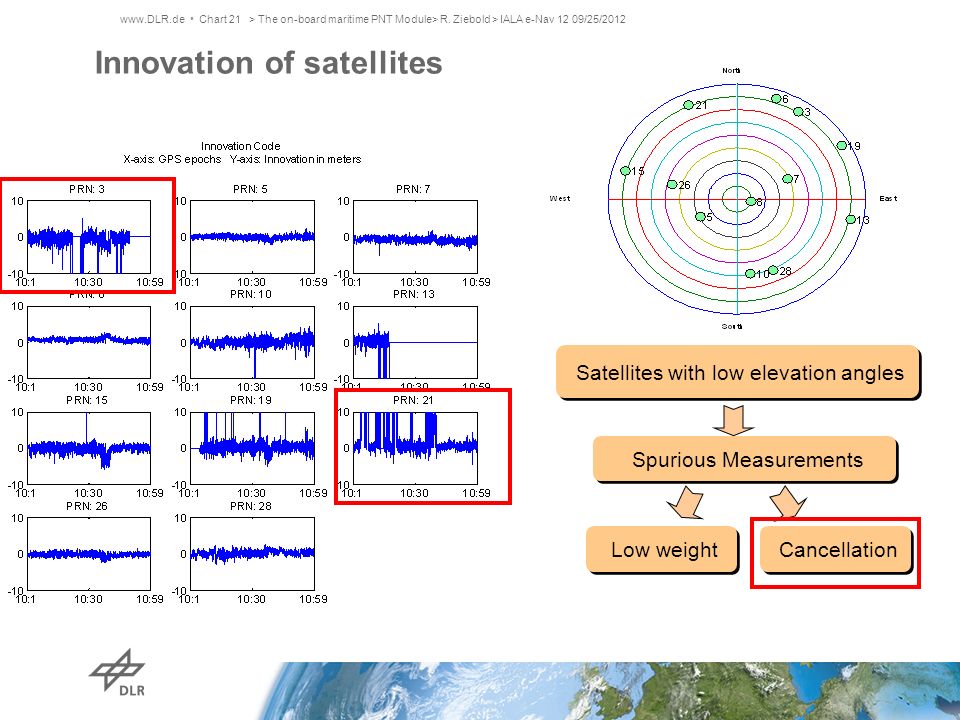Click satellite marker 7 on skyplot

coord(787,179)
